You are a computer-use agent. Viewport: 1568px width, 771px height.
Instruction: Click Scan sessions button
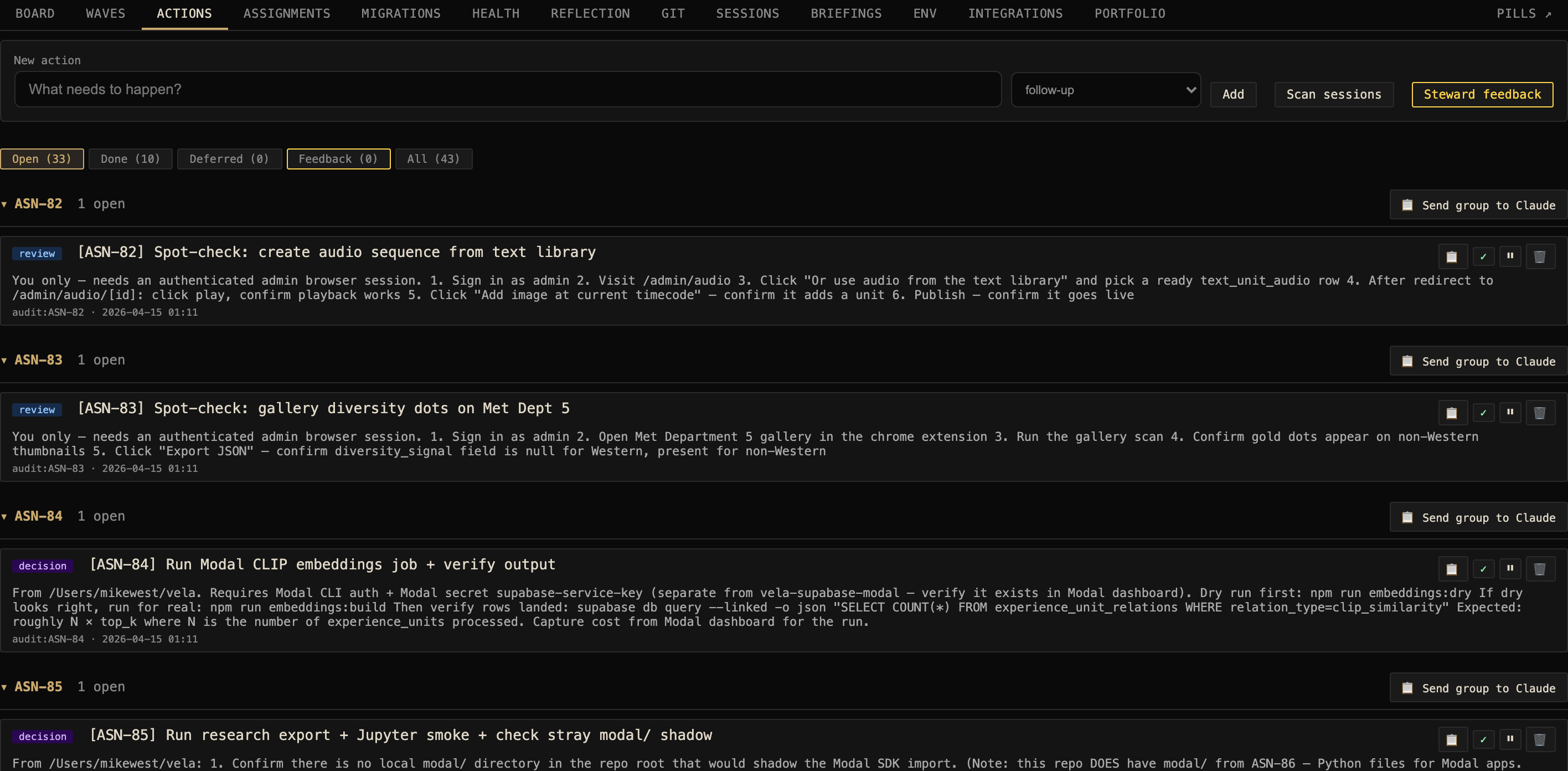[x=1334, y=94]
